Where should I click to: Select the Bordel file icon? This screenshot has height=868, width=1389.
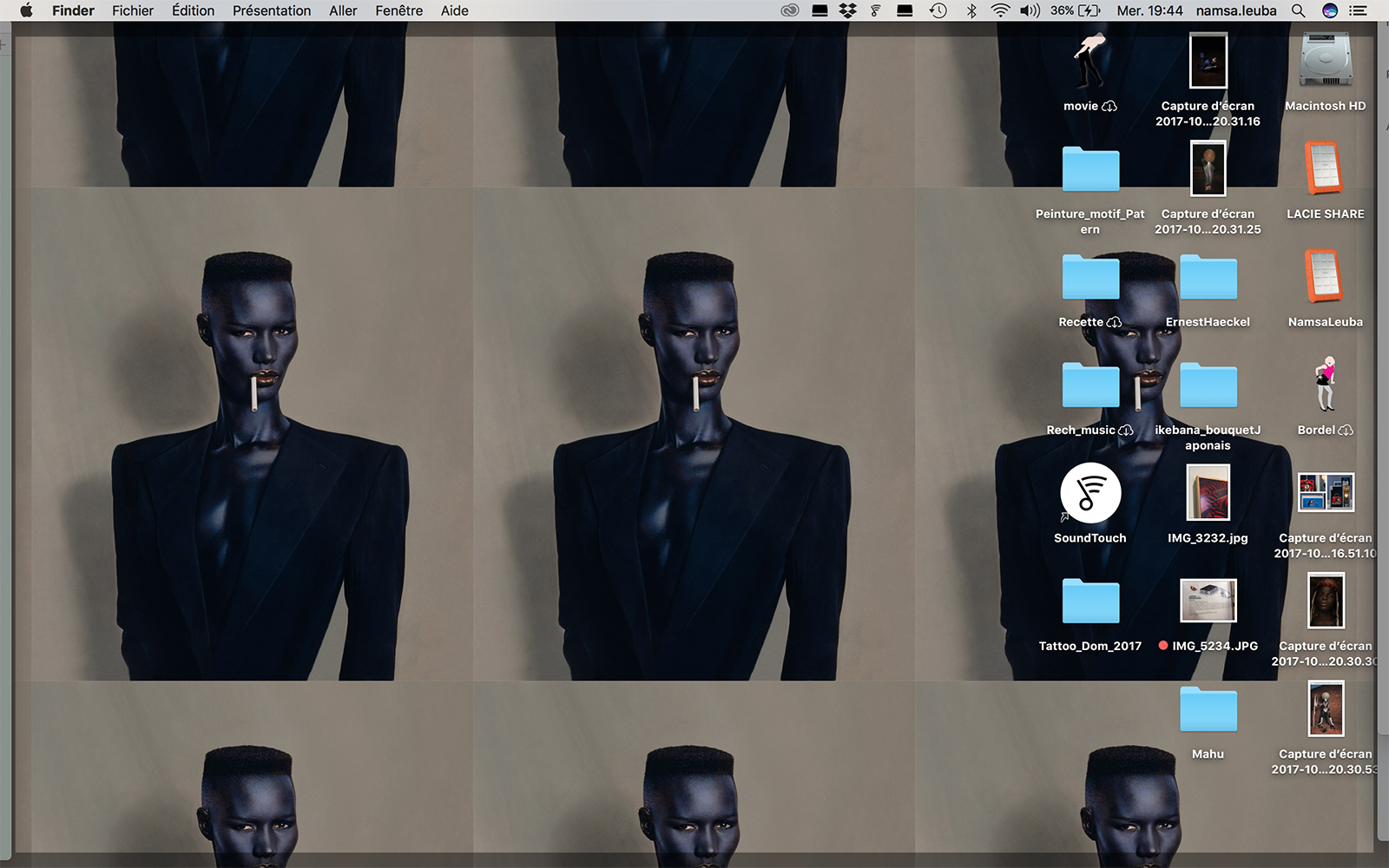[1325, 384]
